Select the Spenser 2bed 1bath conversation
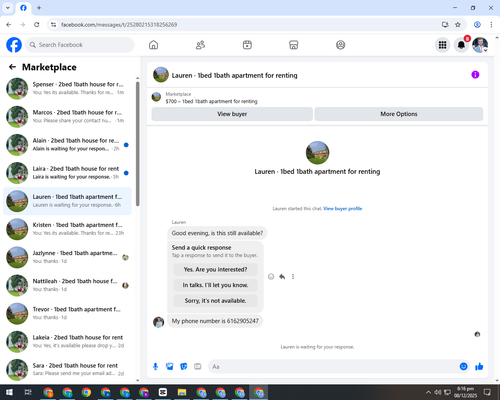The width and height of the screenshot is (500, 400). click(67, 88)
